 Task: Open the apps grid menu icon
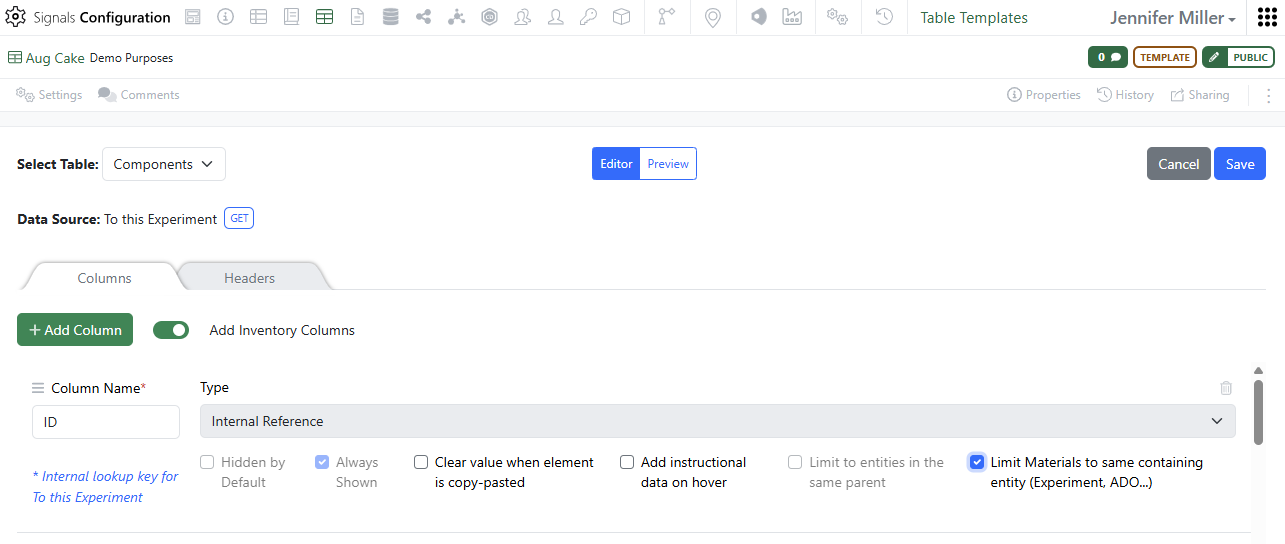(1266, 17)
